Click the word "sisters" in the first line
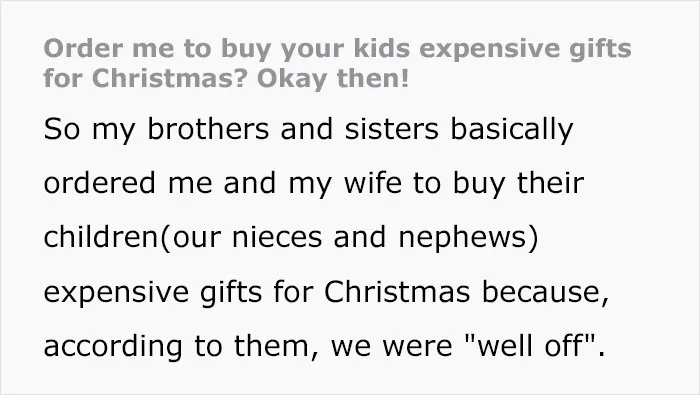 pyautogui.click(x=392, y=129)
